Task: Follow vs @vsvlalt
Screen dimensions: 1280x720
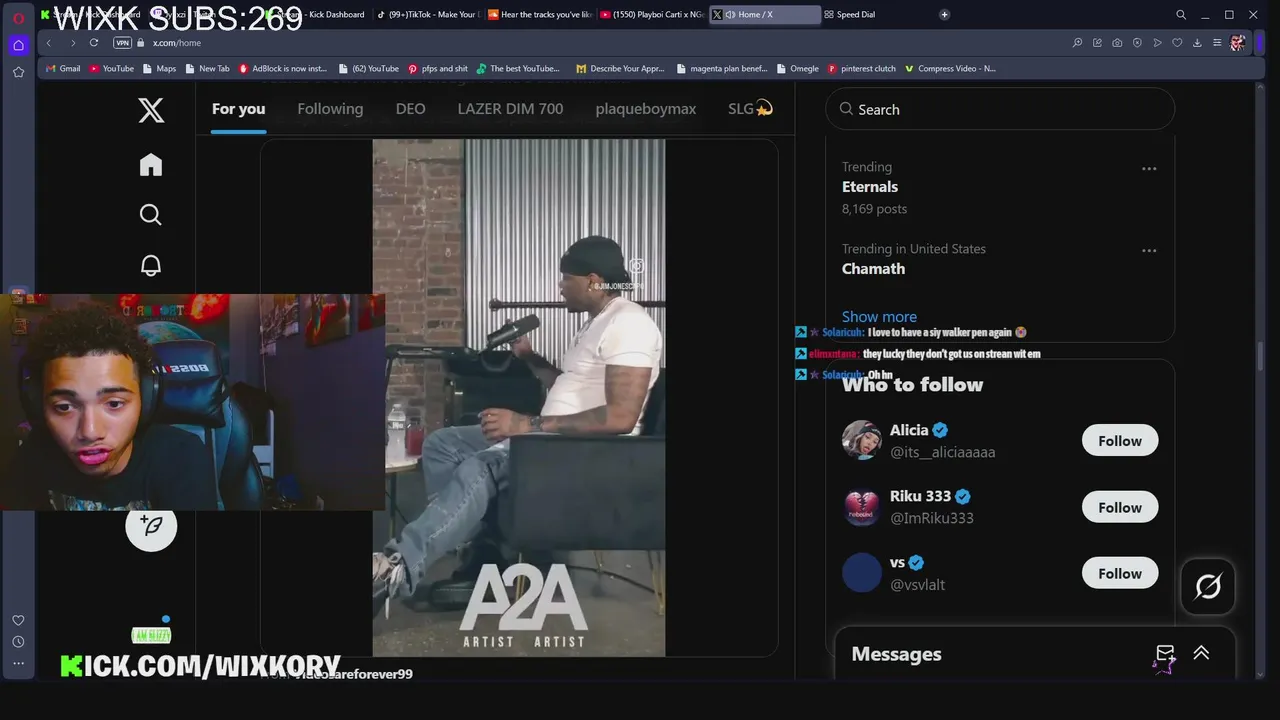Action: pyautogui.click(x=1120, y=573)
